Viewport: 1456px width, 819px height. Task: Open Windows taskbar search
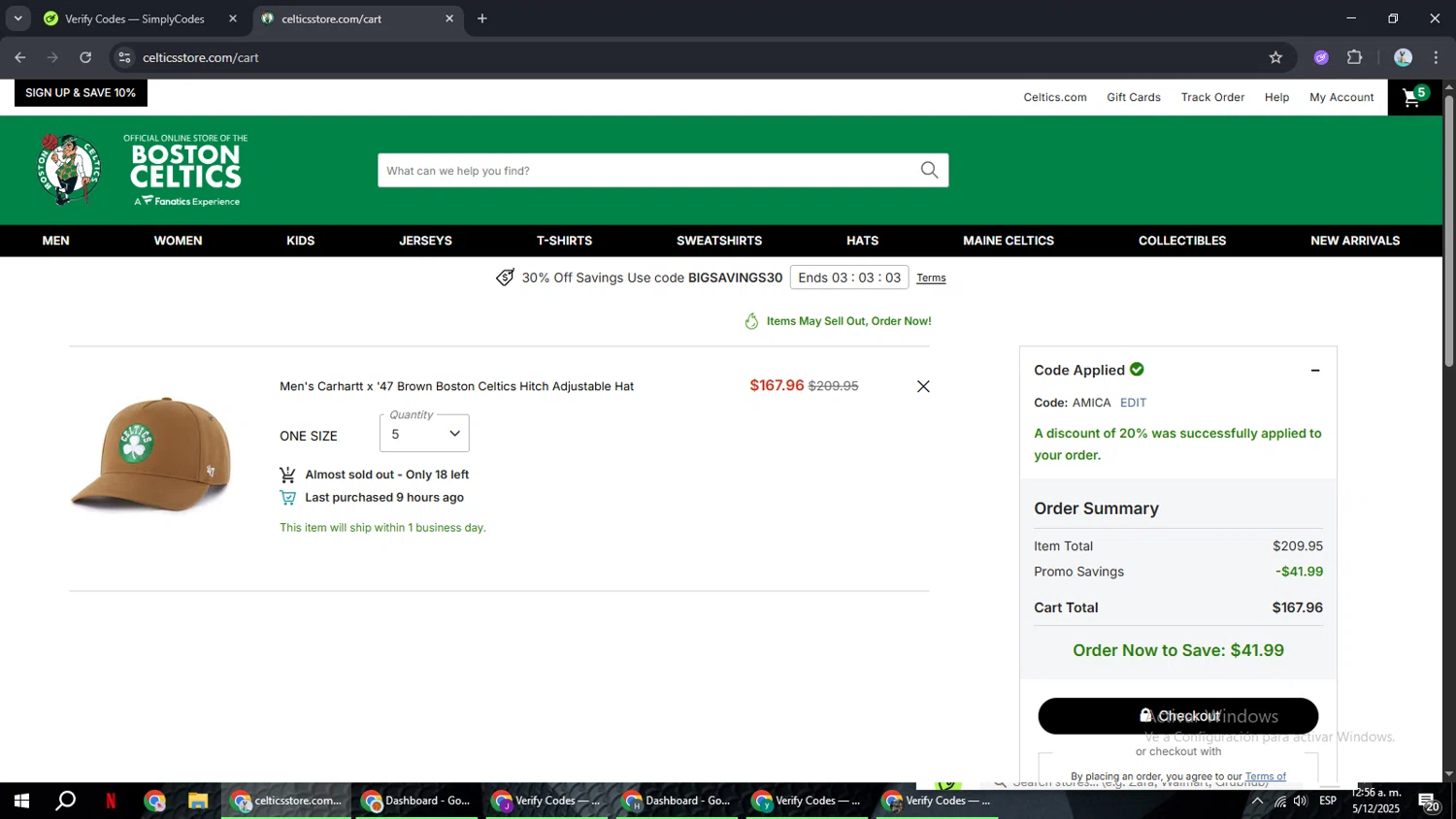coord(65,801)
